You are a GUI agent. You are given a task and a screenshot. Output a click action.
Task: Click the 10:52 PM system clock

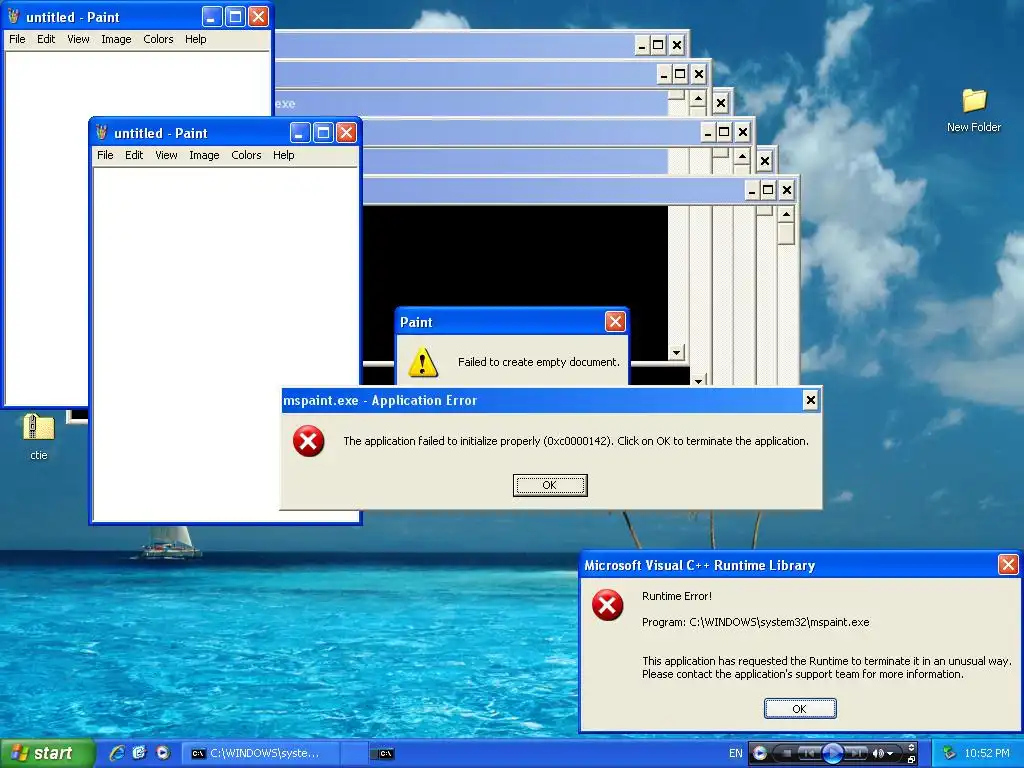[x=987, y=753]
